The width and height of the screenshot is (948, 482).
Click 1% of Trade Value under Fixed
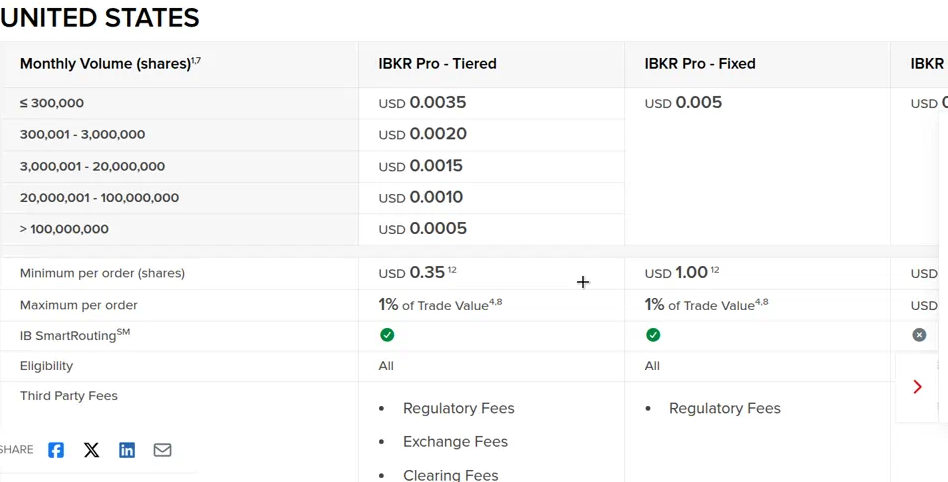point(706,305)
